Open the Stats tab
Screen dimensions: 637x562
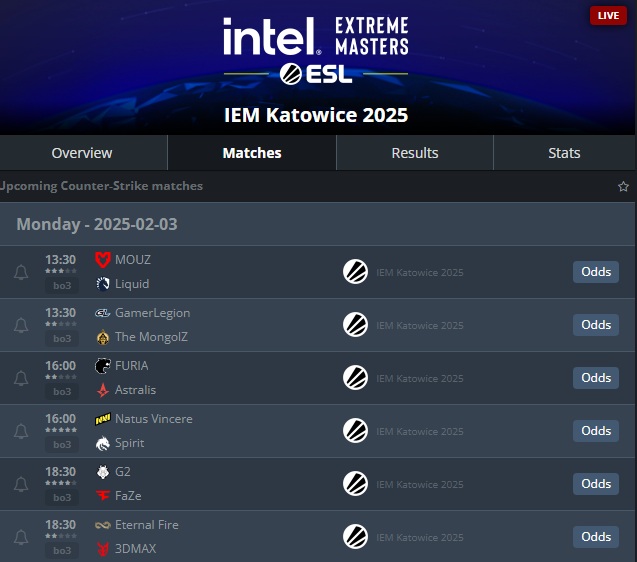point(565,153)
